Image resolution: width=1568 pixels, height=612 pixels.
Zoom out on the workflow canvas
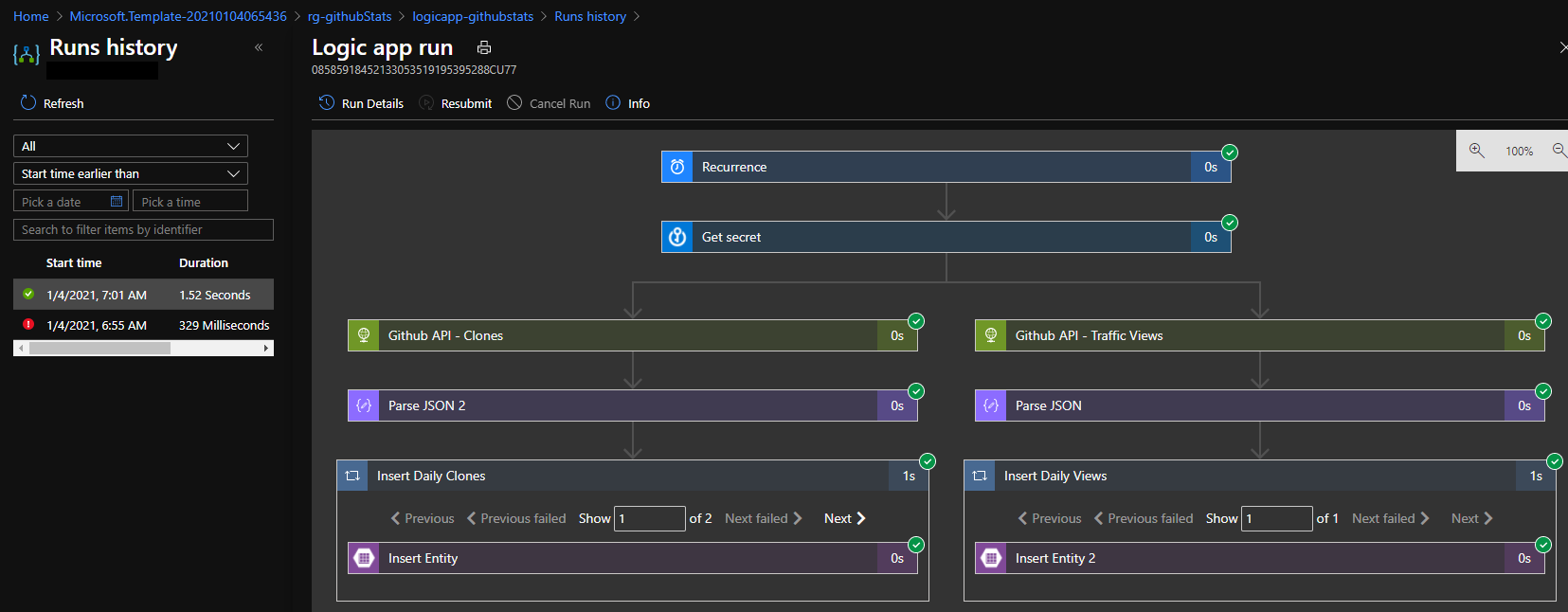pos(1559,151)
